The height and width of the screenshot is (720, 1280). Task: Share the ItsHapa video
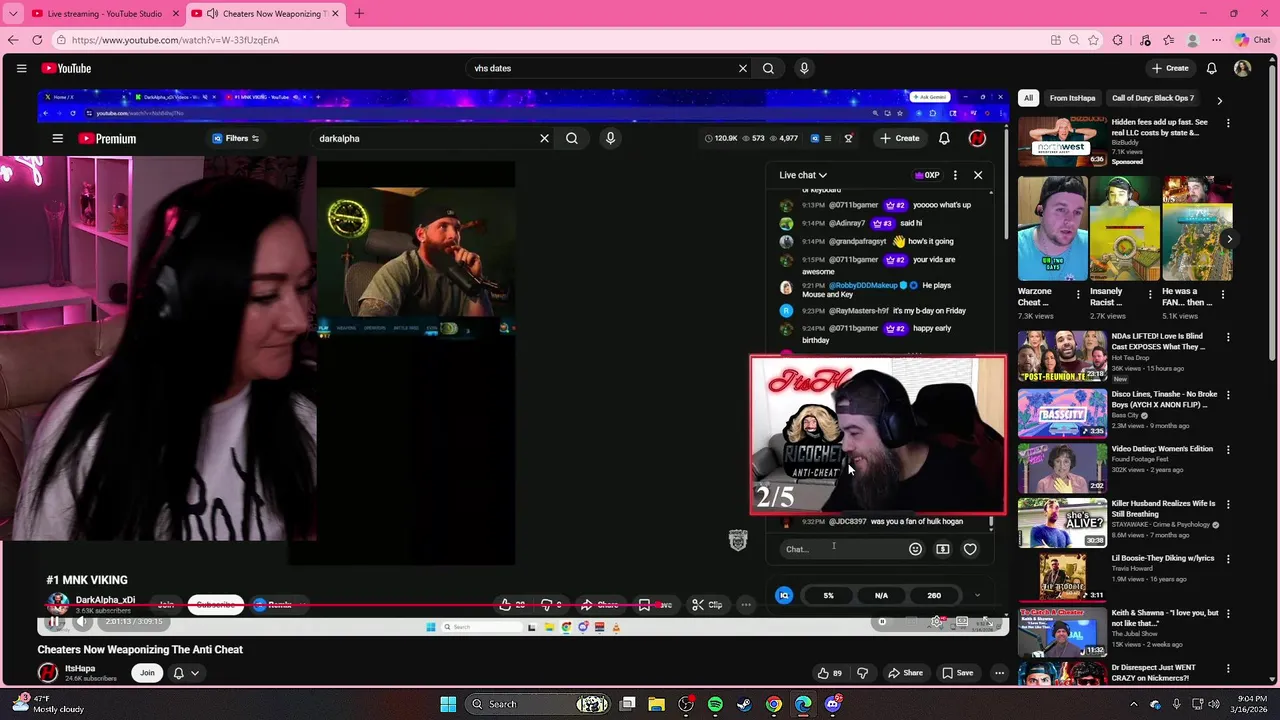click(906, 673)
